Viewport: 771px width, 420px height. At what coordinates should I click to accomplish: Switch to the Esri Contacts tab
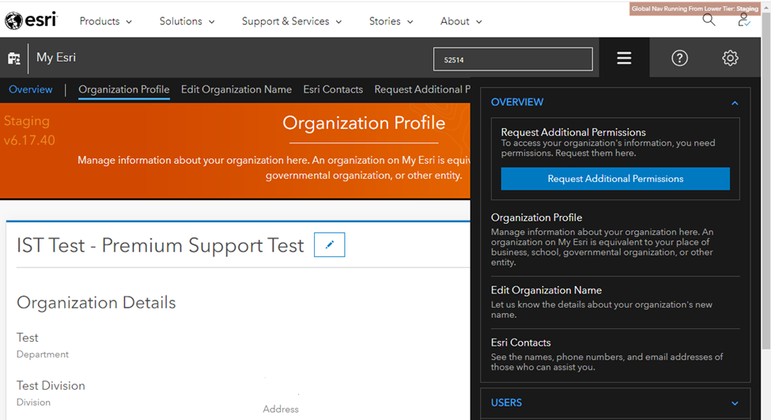click(333, 90)
